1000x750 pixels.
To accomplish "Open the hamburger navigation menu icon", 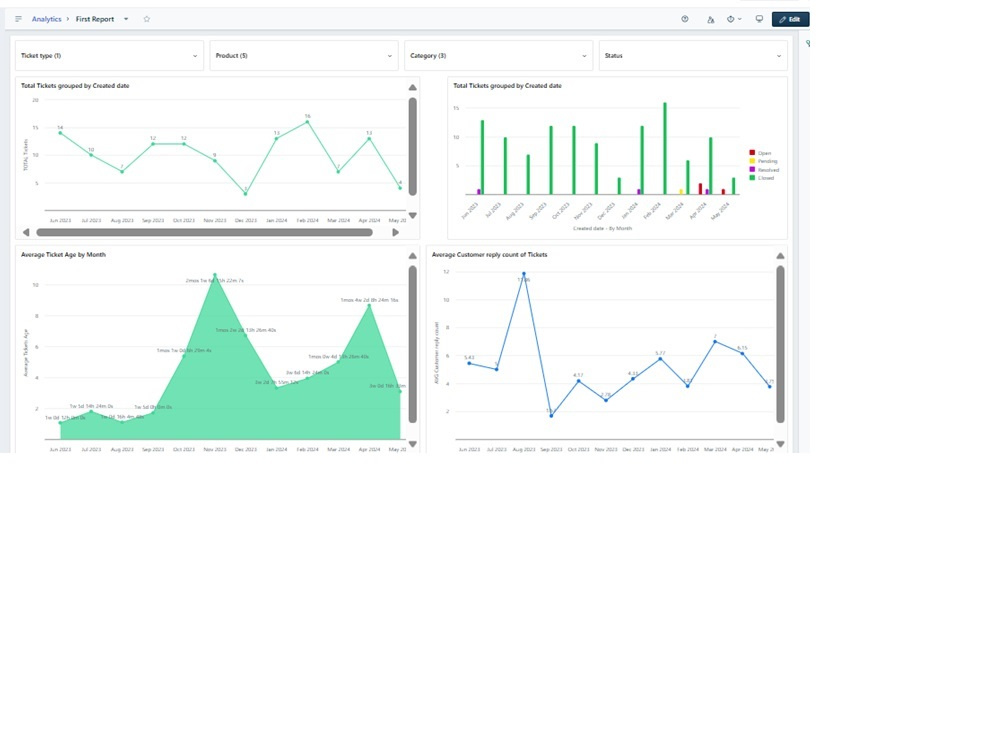I will click(x=18, y=19).
